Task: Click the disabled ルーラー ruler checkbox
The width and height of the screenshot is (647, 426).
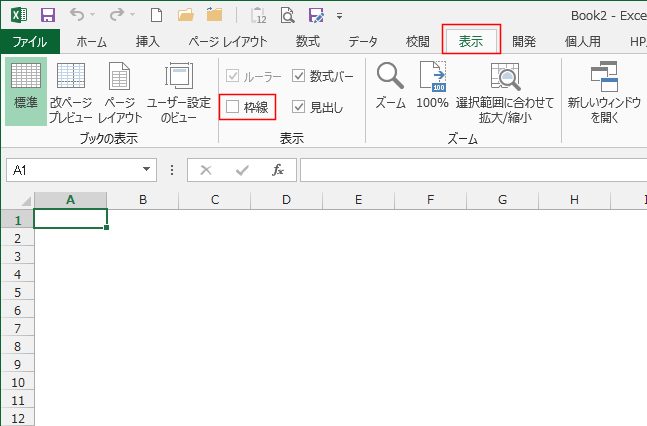Action: [232, 76]
